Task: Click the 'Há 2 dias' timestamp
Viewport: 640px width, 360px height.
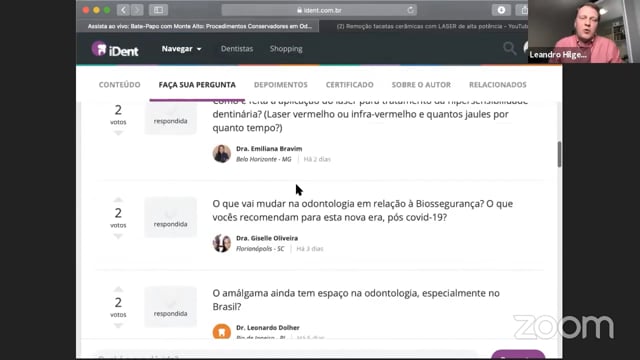Action: coord(317,159)
